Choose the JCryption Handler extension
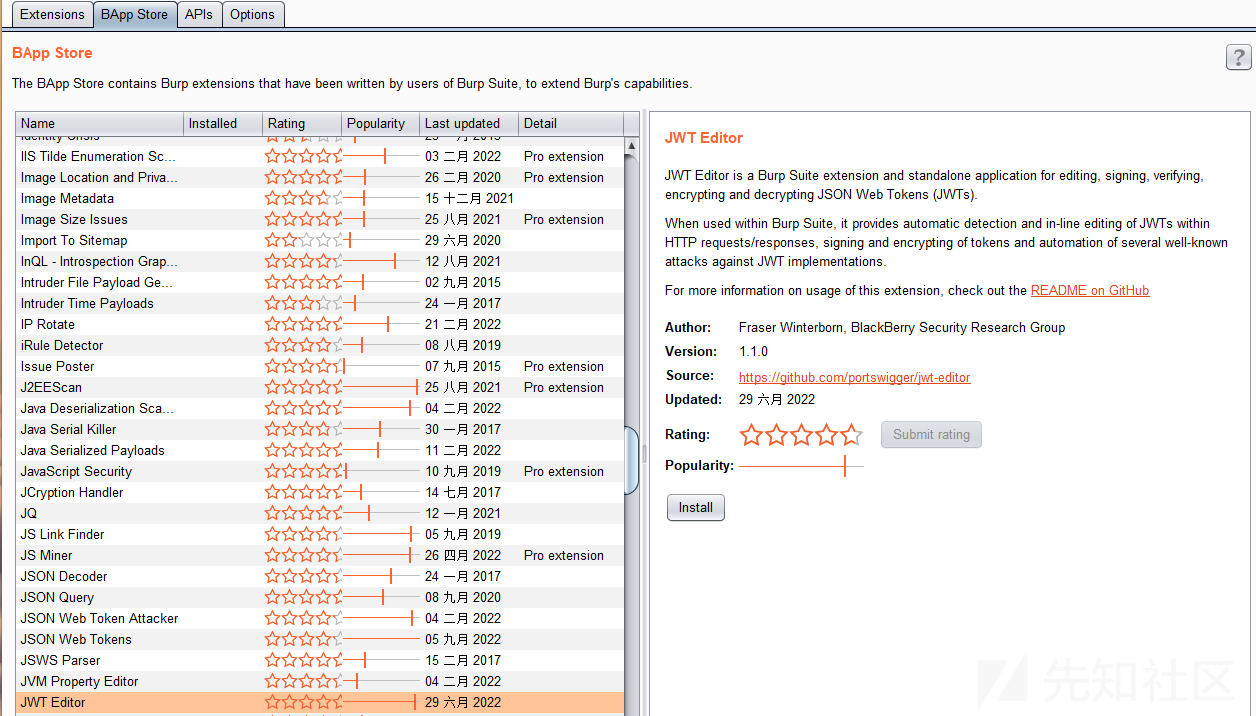The height and width of the screenshot is (716, 1256). 72,492
